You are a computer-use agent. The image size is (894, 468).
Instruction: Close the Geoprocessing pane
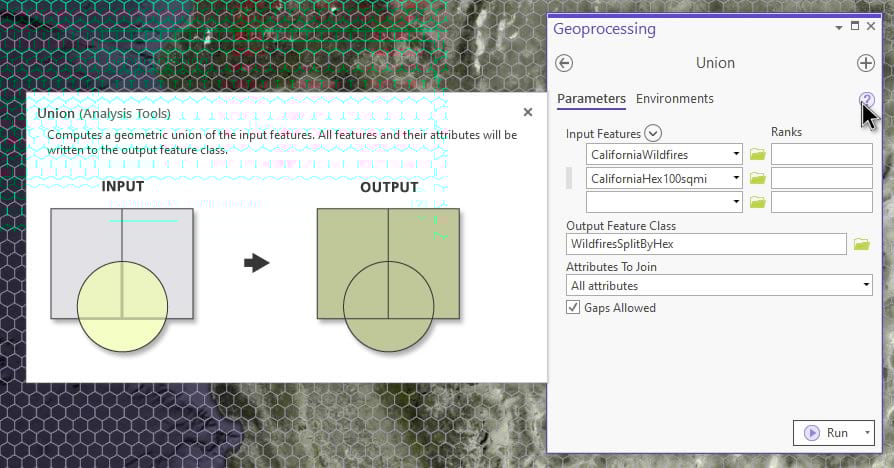pos(871,26)
